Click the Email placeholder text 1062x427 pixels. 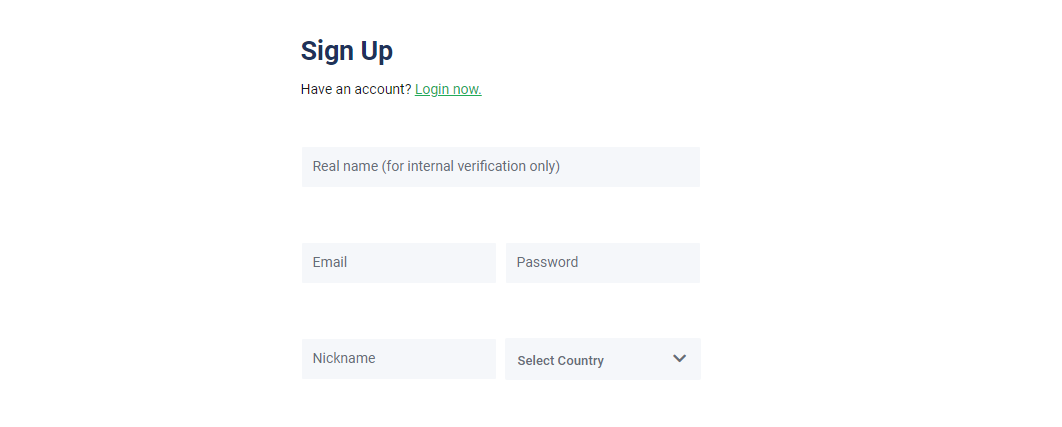pos(330,262)
